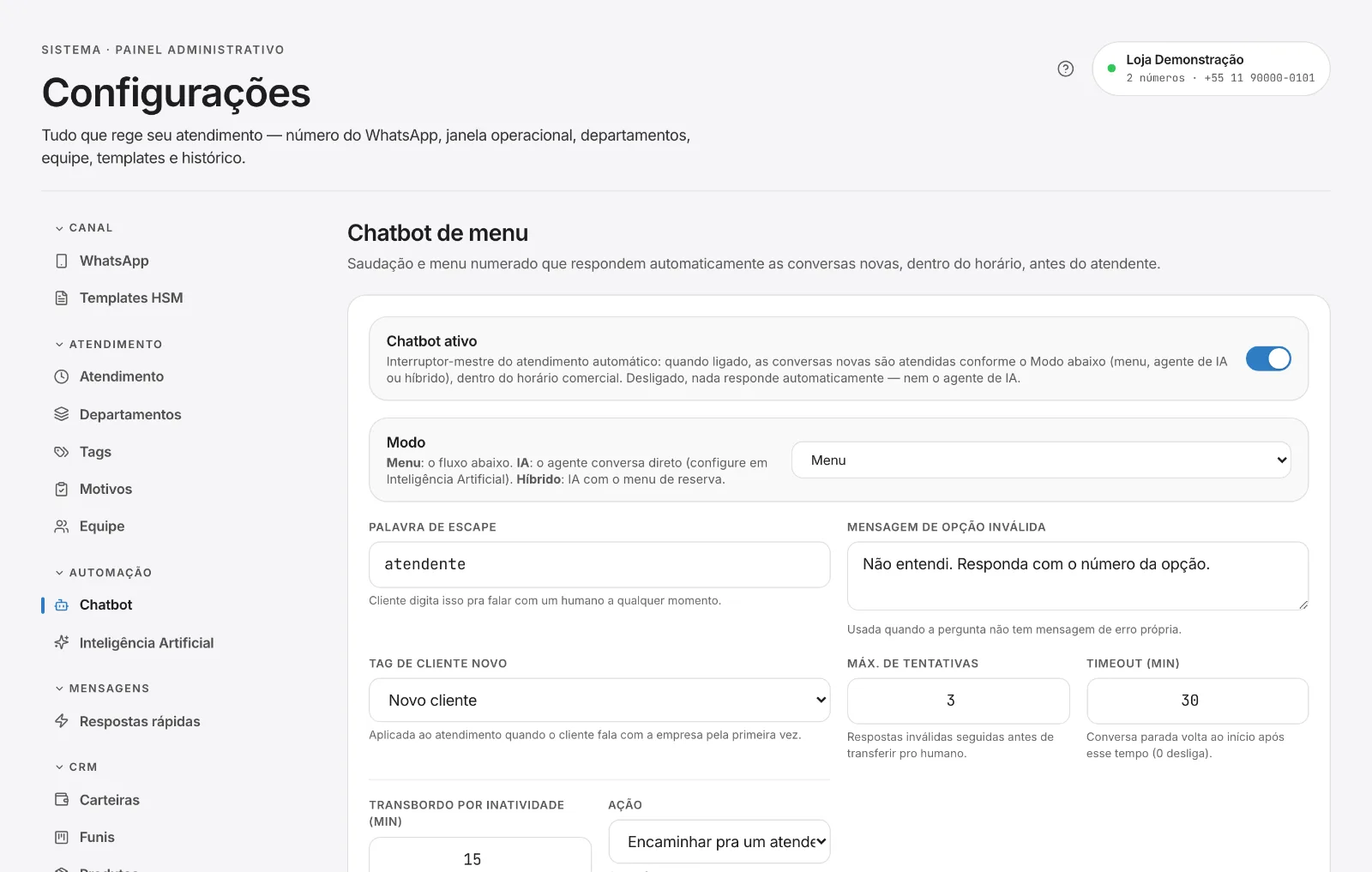Collapse the MENSAGENS sidebar section
The image size is (1372, 872).
(102, 689)
